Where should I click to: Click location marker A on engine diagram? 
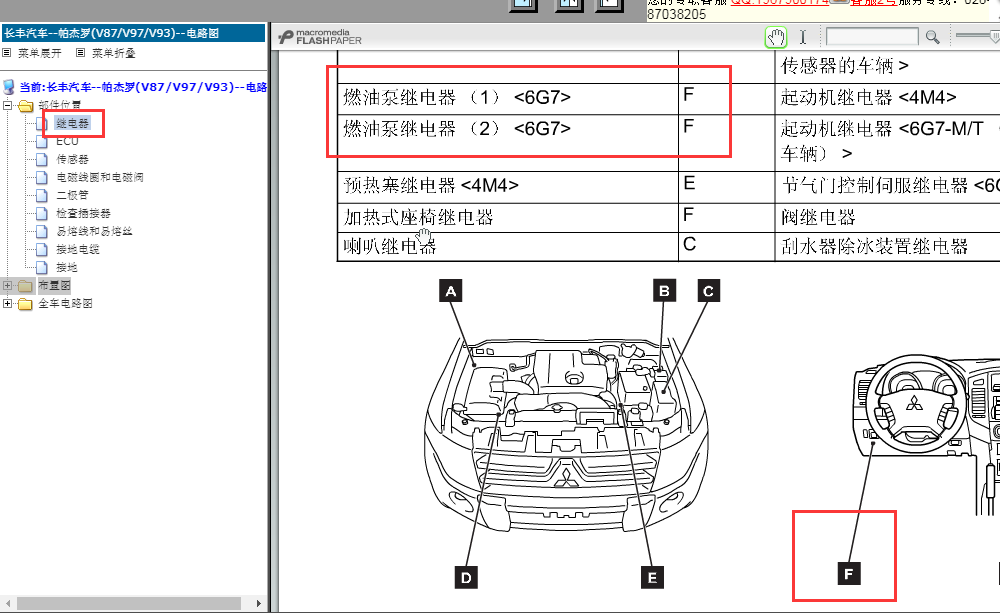tap(451, 291)
